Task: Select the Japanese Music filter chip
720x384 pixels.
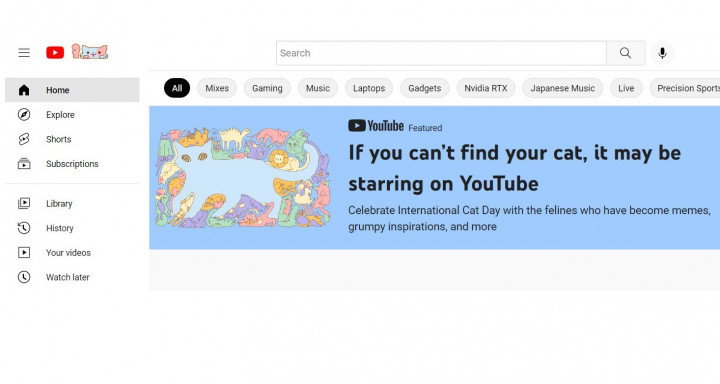Action: pyautogui.click(x=562, y=88)
